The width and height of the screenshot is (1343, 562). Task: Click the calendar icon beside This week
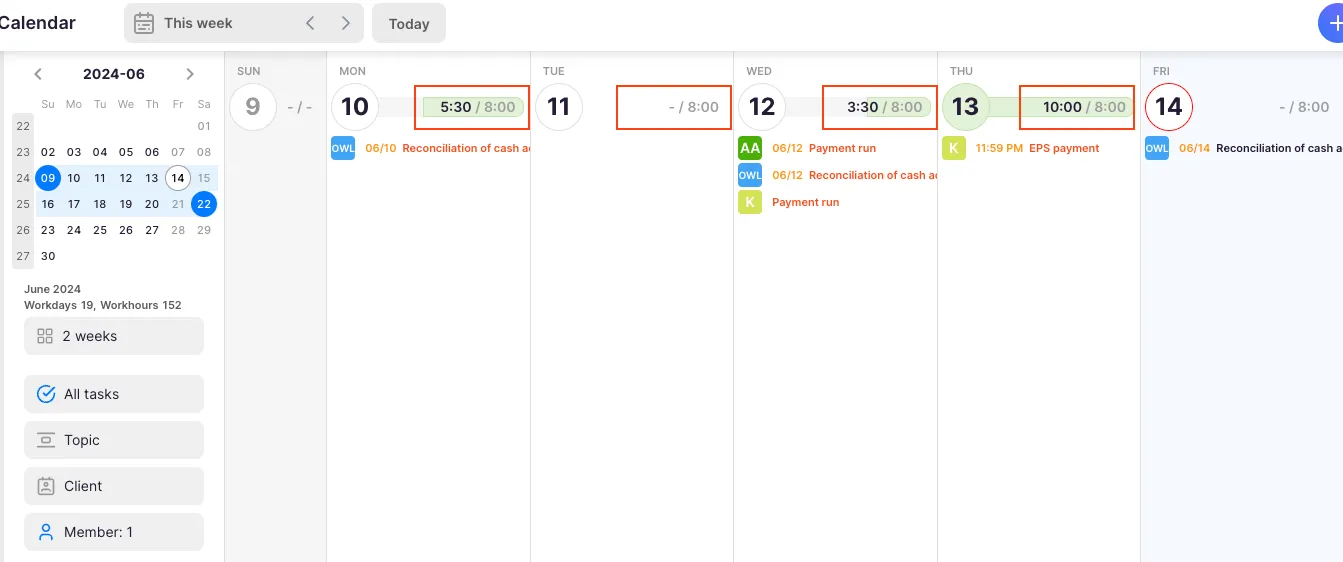tap(144, 23)
